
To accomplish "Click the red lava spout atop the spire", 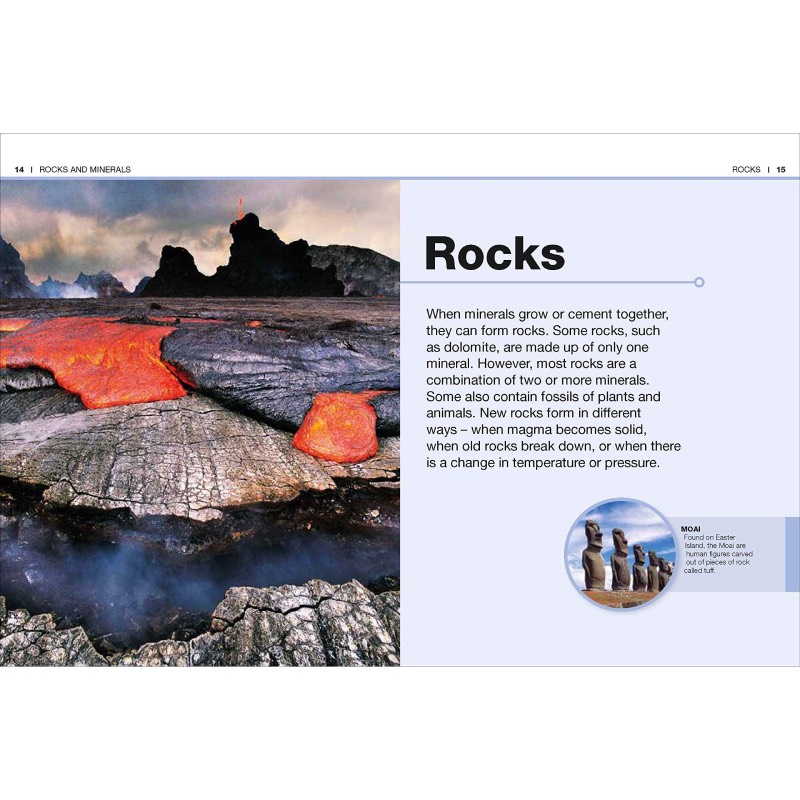I will point(240,207).
